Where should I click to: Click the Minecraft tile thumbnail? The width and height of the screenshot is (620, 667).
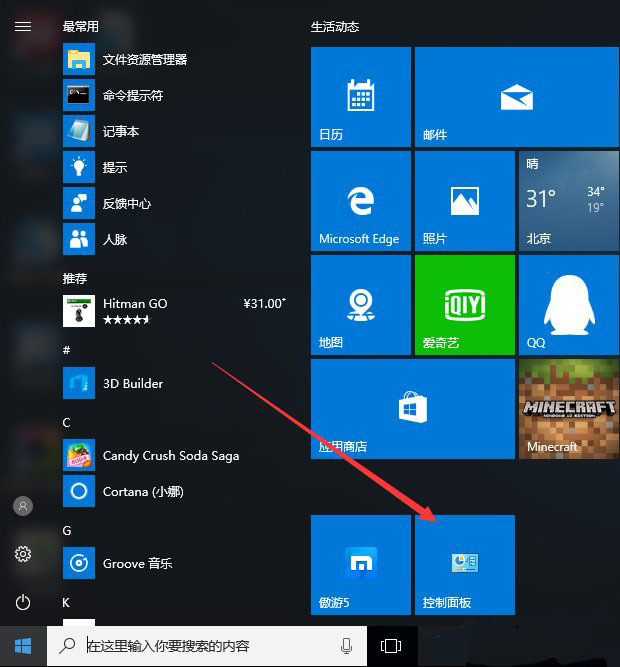568,409
